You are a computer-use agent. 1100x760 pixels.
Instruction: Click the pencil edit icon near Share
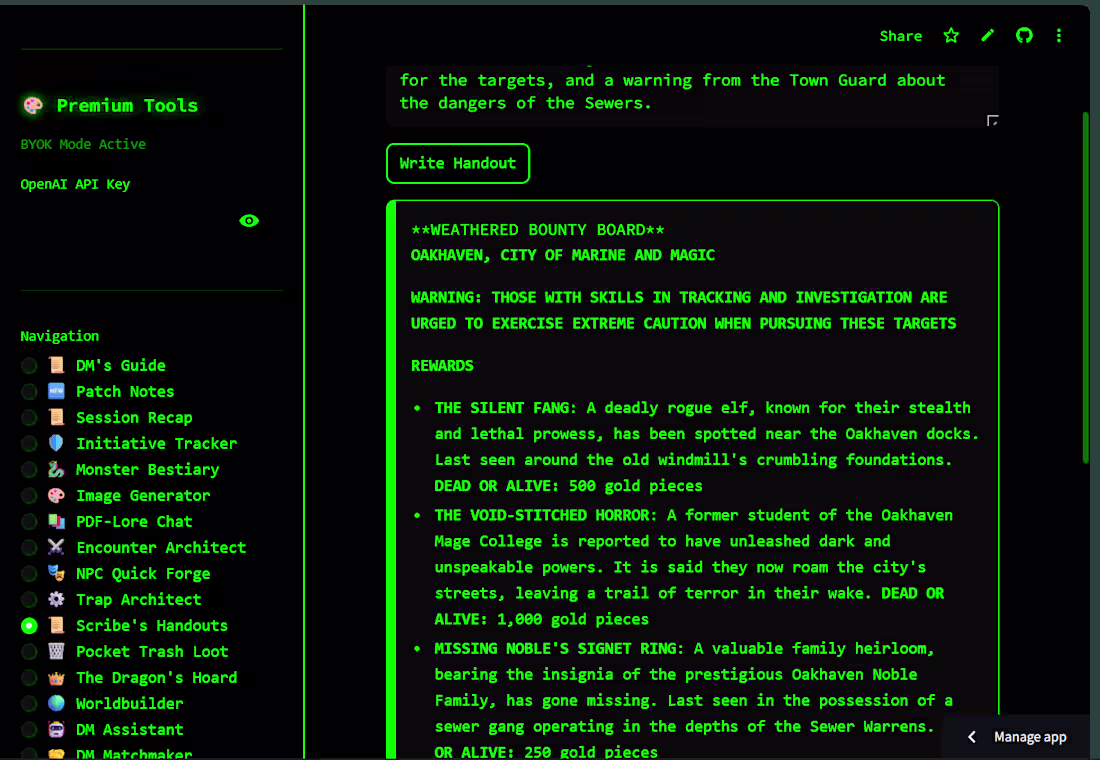(987, 35)
